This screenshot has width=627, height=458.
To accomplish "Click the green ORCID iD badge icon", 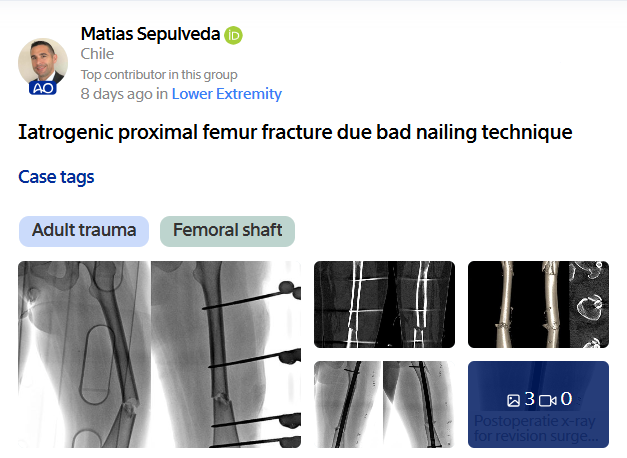I will 233,36.
